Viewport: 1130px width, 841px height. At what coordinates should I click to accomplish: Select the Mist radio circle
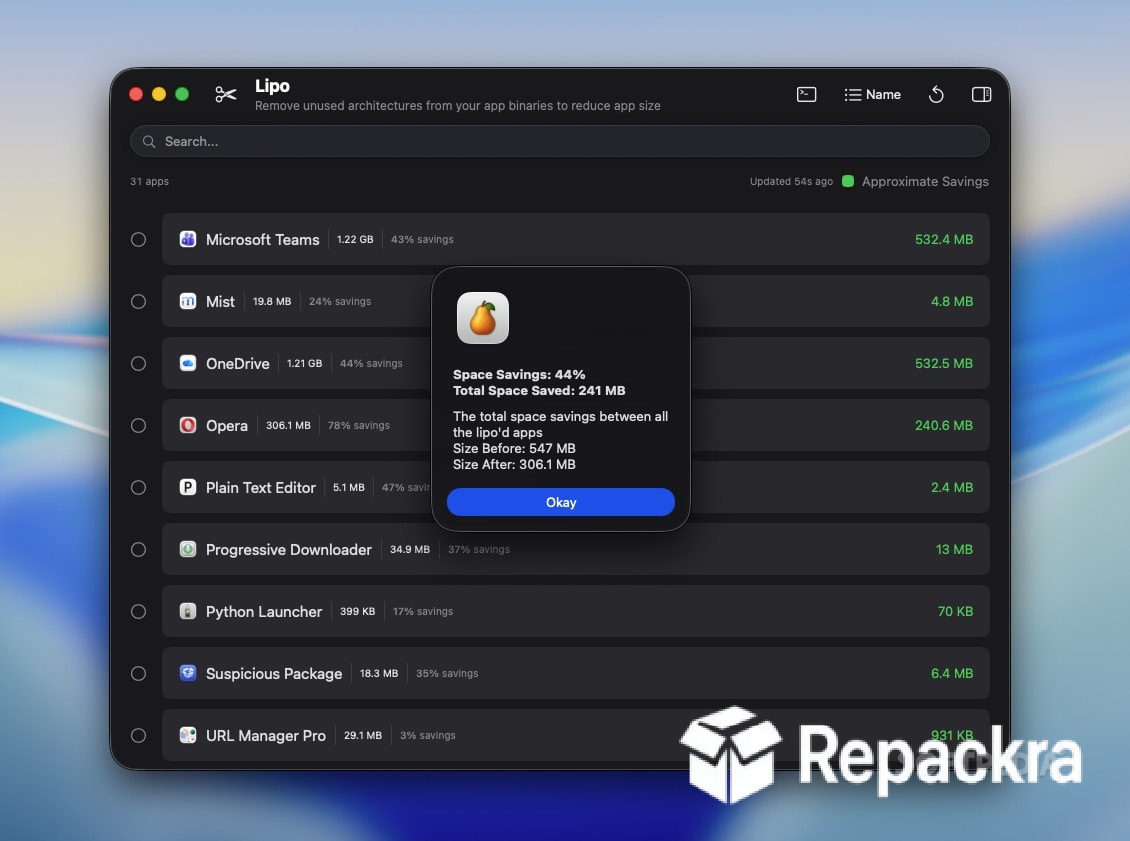138,301
